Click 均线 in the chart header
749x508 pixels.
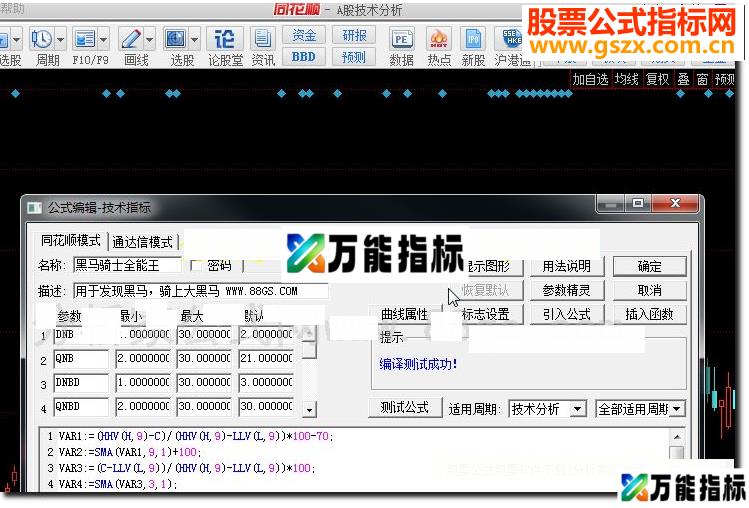627,79
